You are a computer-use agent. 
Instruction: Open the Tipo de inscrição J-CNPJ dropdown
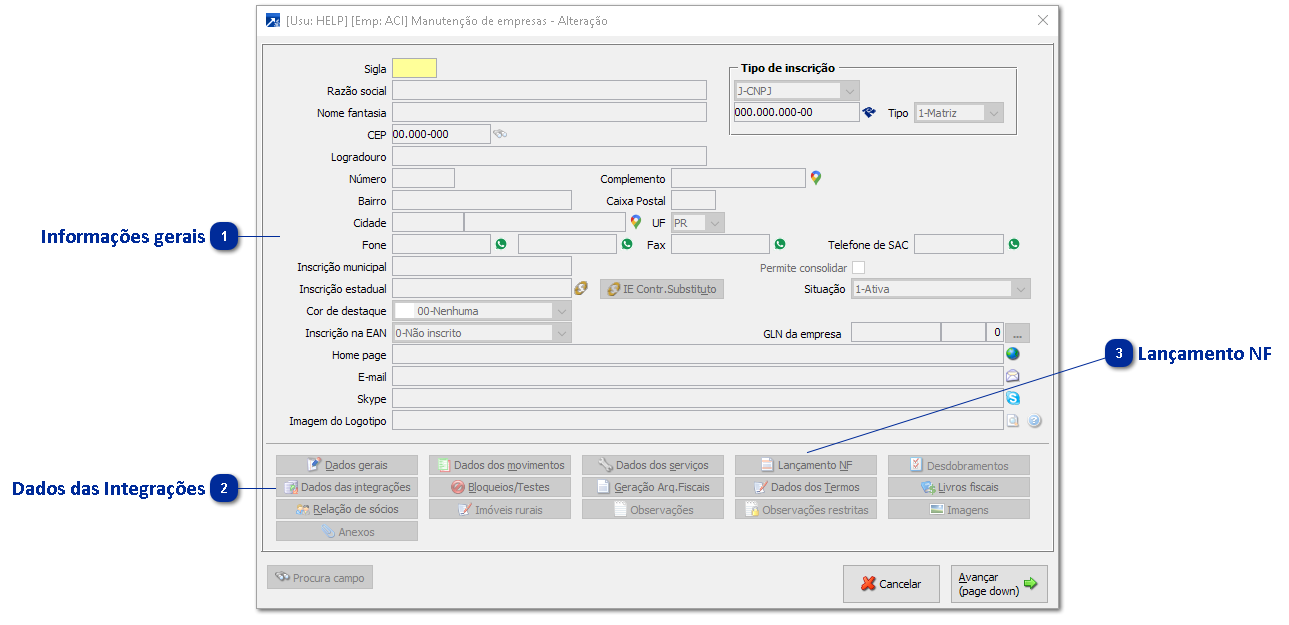(850, 91)
